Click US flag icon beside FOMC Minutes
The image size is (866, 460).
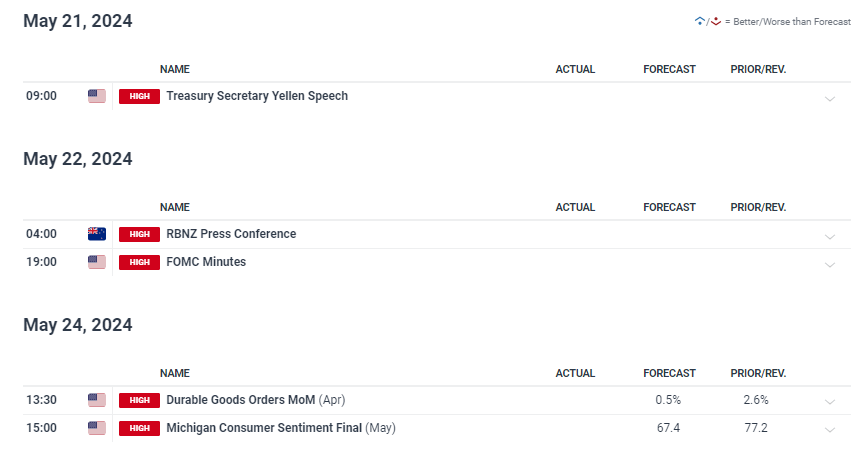(97, 262)
